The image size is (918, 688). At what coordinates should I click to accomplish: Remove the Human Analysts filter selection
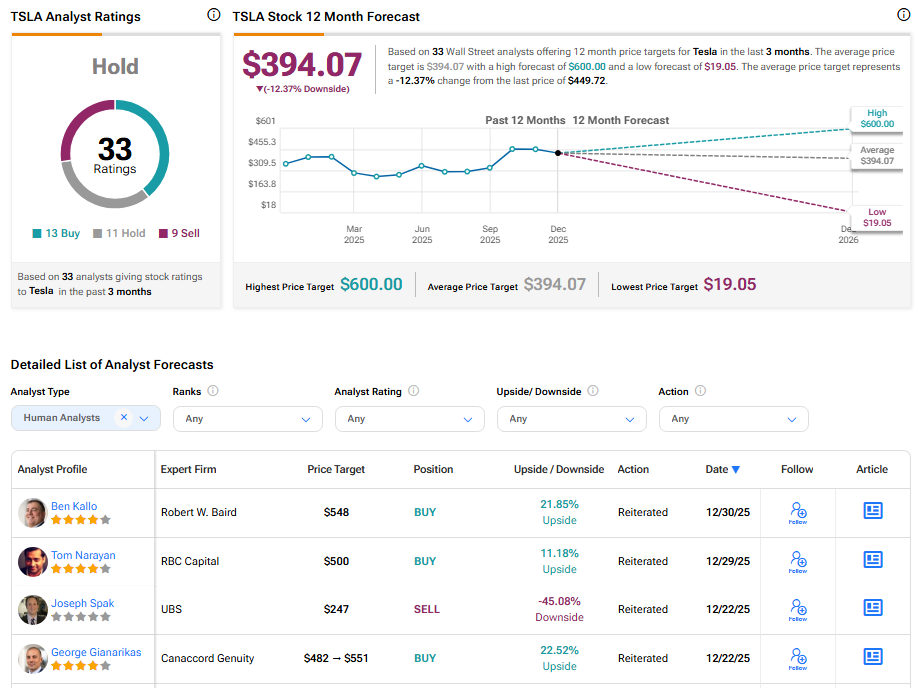click(124, 418)
